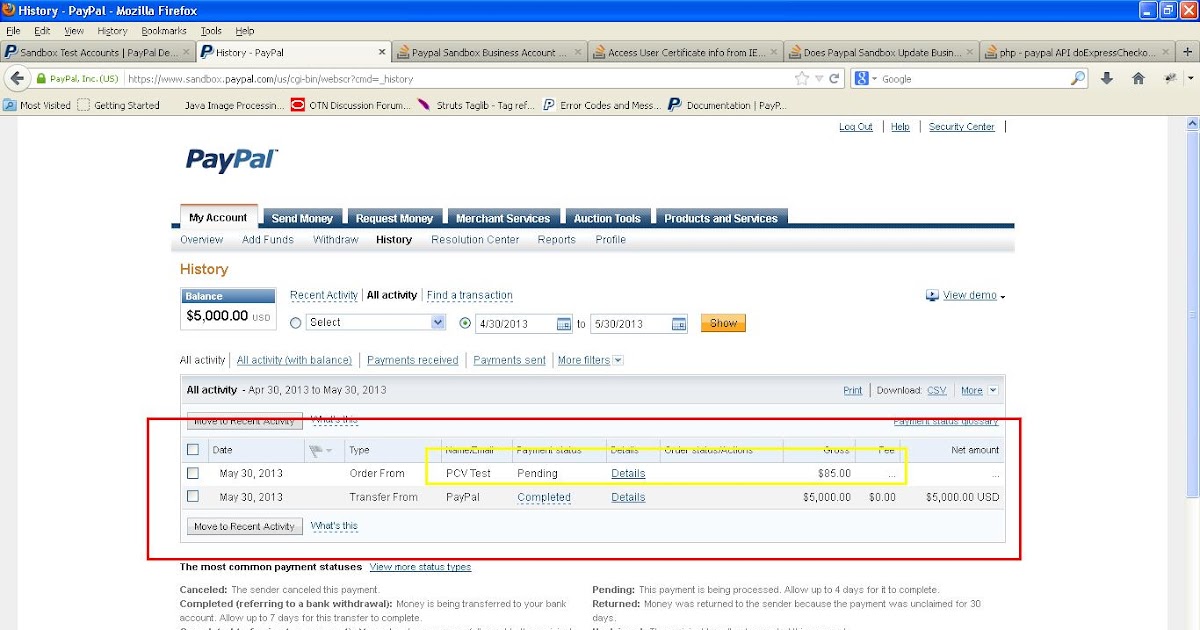The image size is (1200, 630).
Task: Close the History - PayPal tab
Action: pos(383,52)
